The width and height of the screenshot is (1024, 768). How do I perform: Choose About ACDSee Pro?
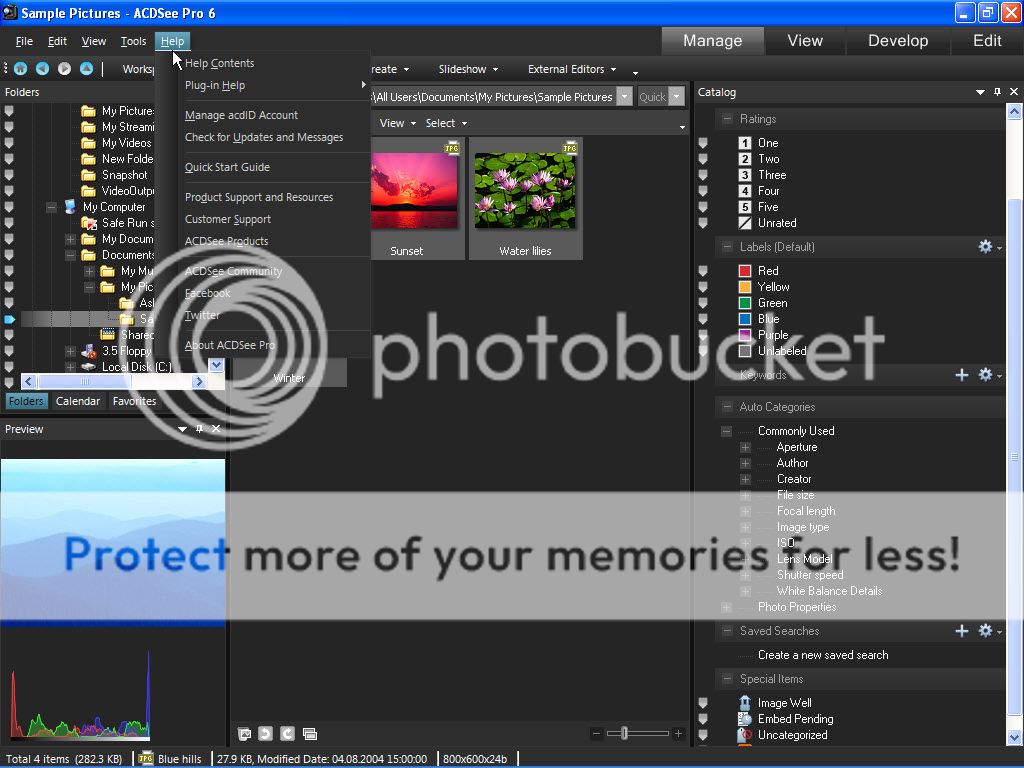click(x=230, y=345)
